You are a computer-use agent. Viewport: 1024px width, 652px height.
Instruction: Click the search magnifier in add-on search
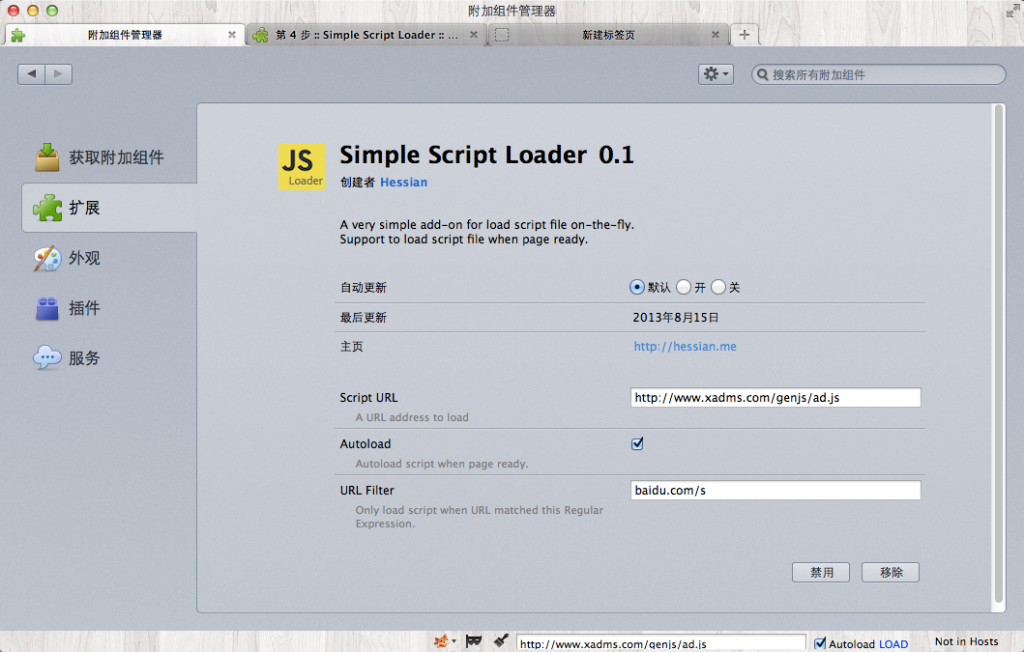click(762, 74)
